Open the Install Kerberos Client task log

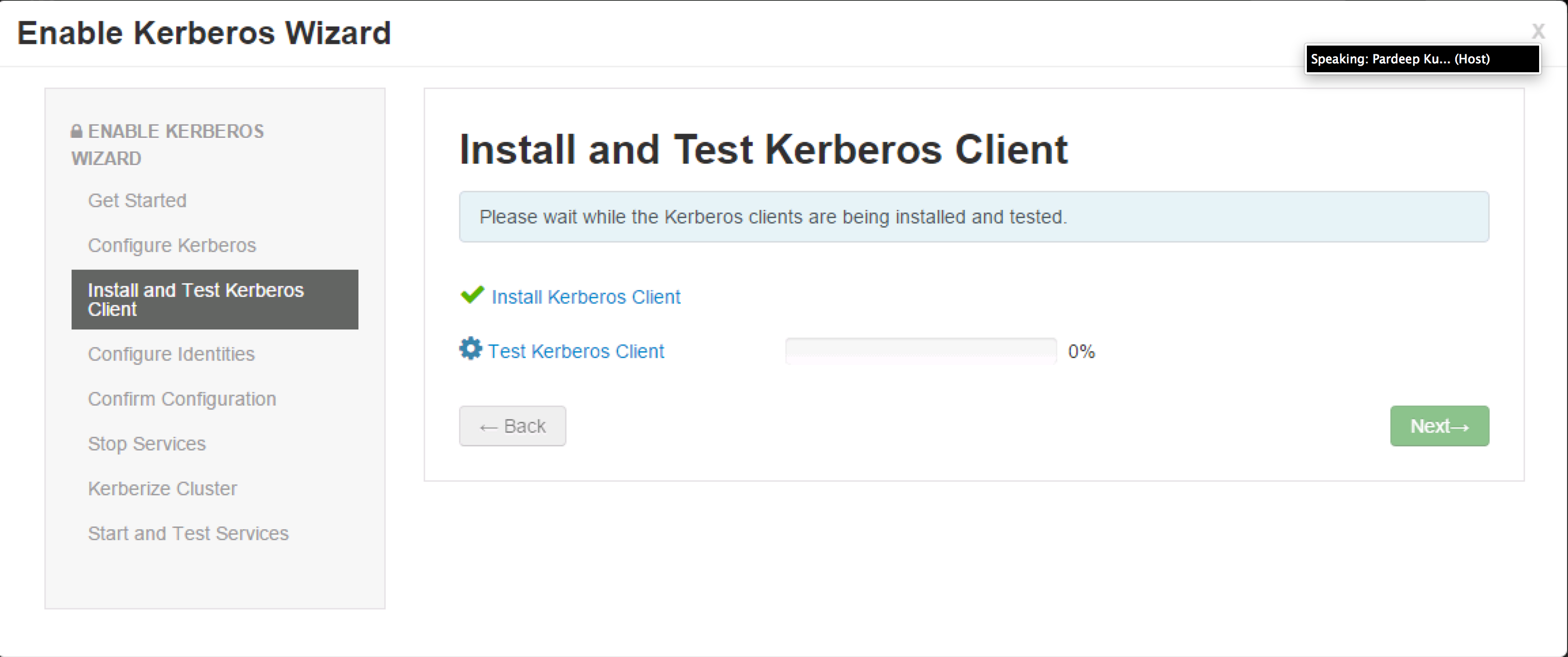pyautogui.click(x=586, y=297)
